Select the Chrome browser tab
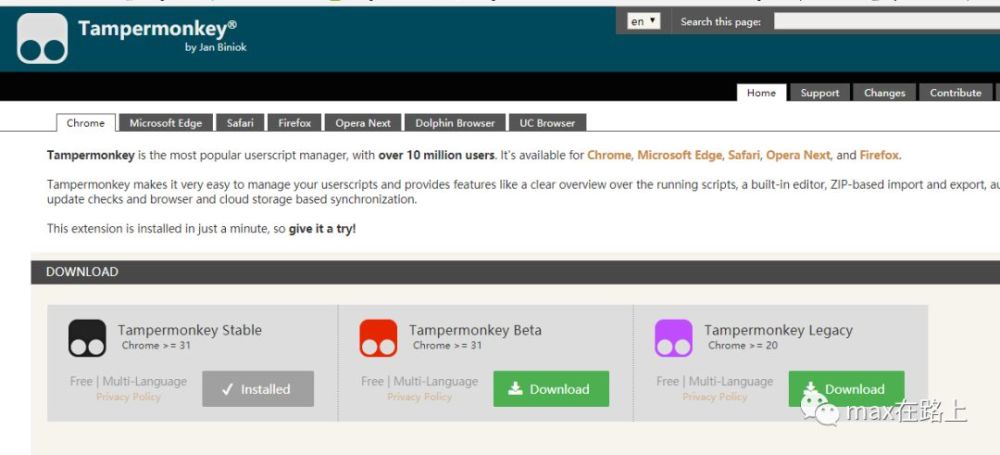The image size is (1000, 455). tap(85, 123)
